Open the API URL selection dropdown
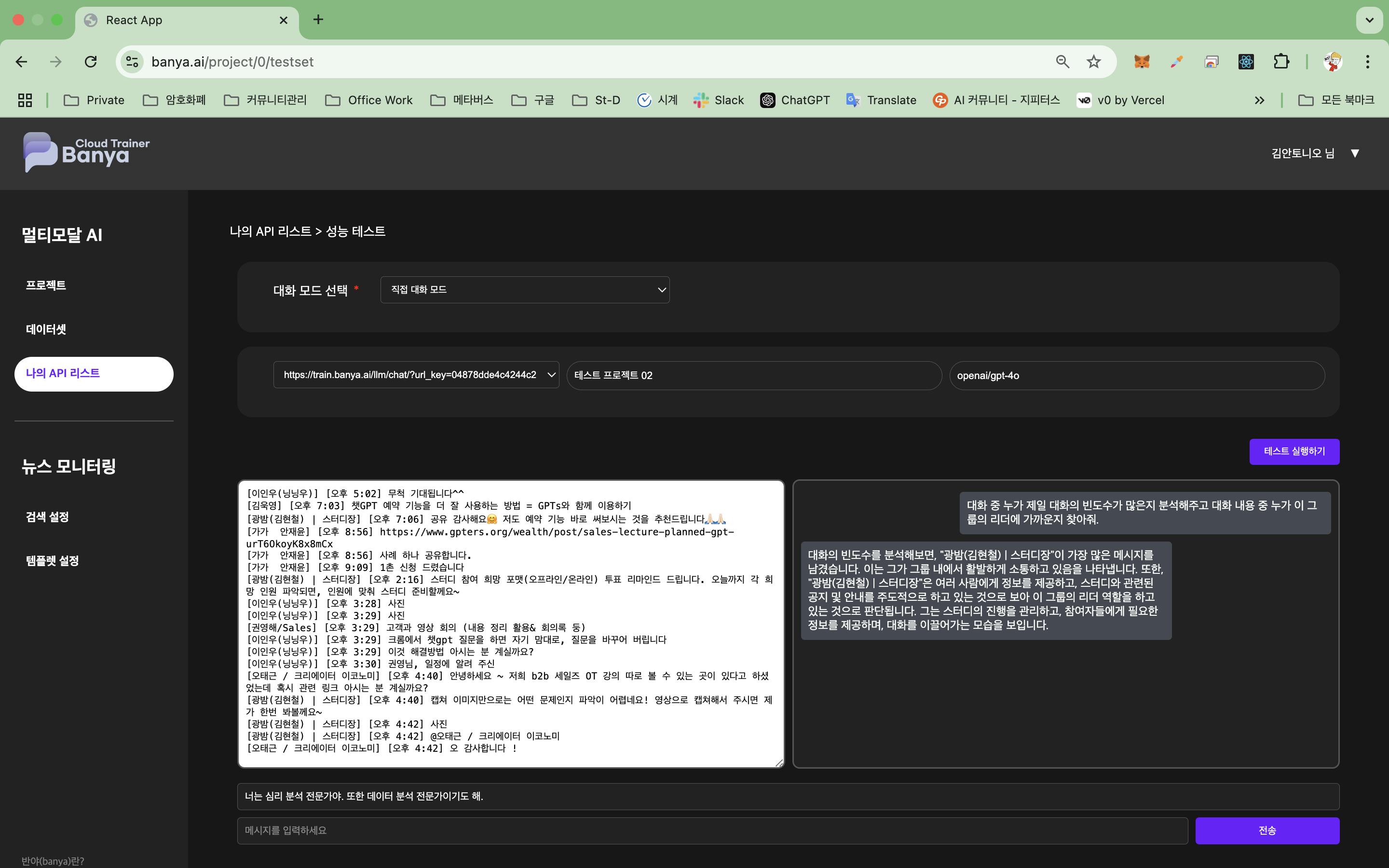Screen dimensions: 1389x868 point(416,375)
